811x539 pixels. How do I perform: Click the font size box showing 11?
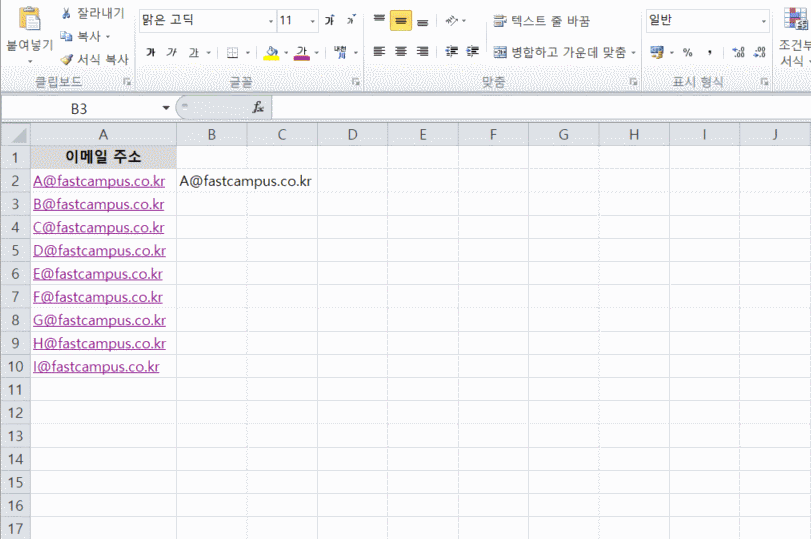[293, 21]
